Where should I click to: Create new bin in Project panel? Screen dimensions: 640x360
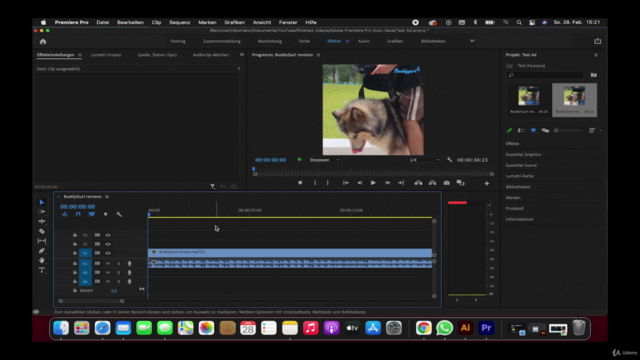(x=593, y=75)
